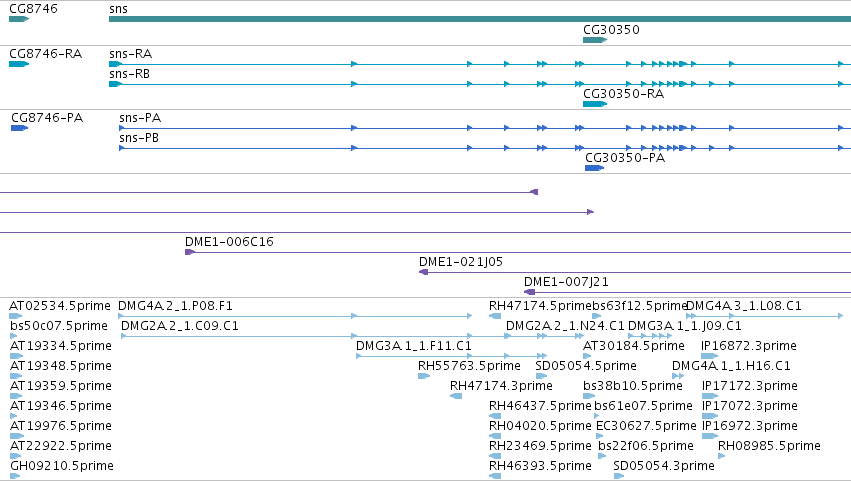Click the arrow glyph under CG8746-PA
Screen dimensions: 851x481
click(x=20, y=128)
